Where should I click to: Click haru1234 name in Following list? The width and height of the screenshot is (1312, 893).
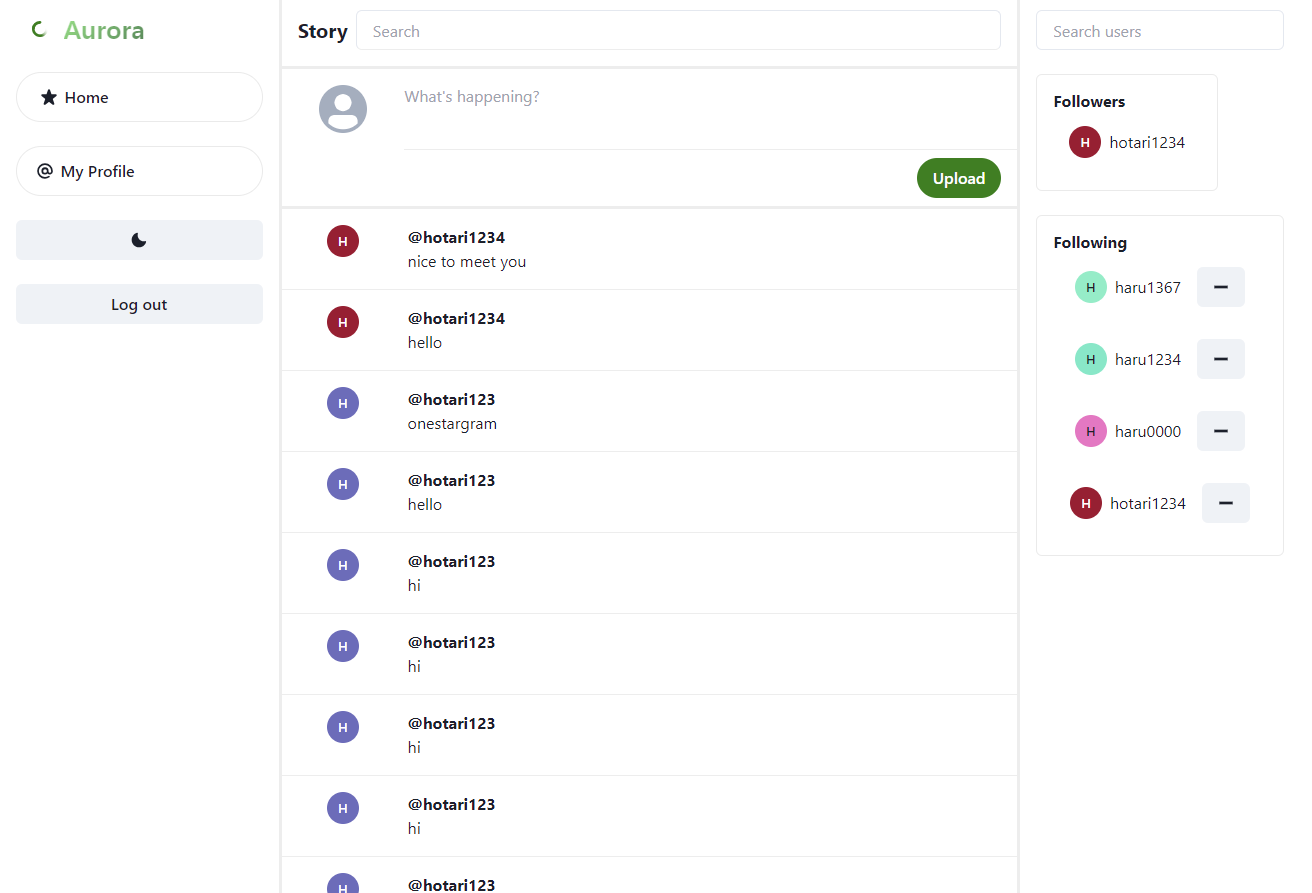1148,359
